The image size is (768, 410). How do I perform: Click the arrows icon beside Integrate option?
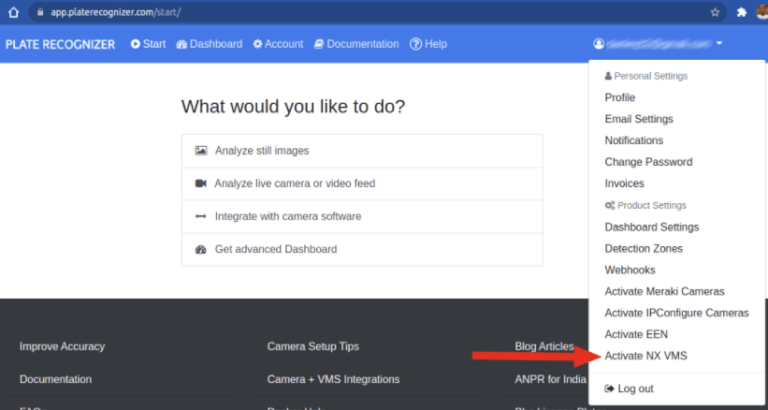pyautogui.click(x=201, y=217)
